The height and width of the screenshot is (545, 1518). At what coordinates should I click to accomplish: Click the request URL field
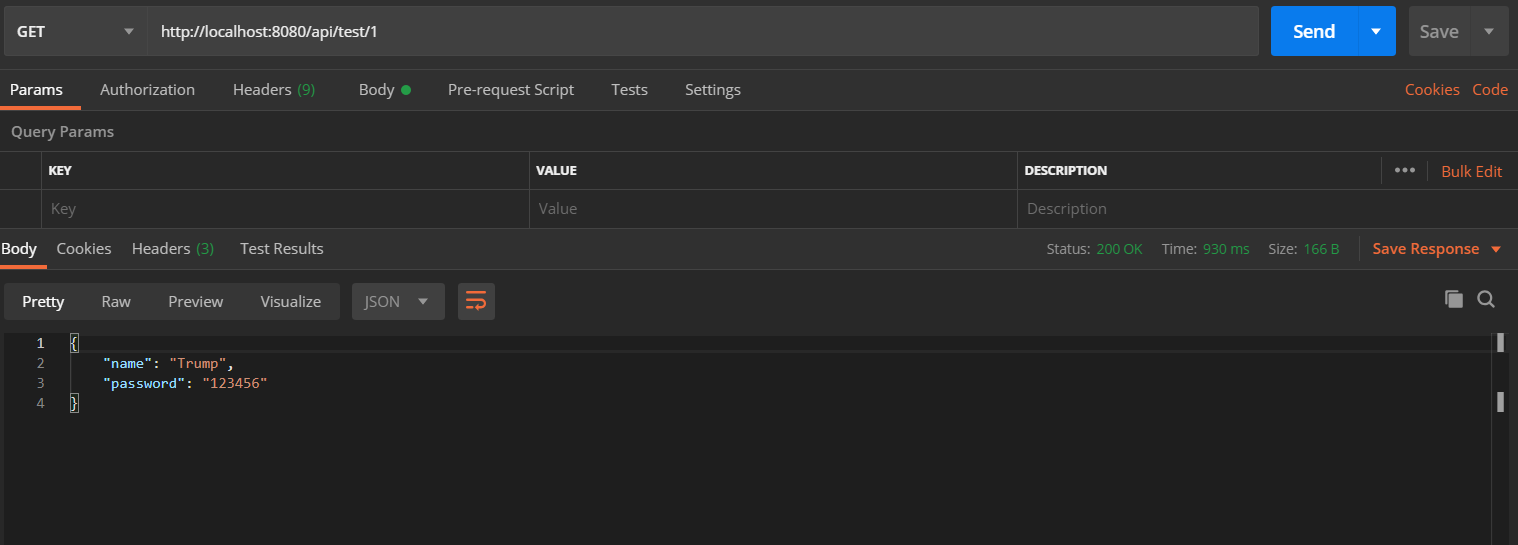(703, 31)
